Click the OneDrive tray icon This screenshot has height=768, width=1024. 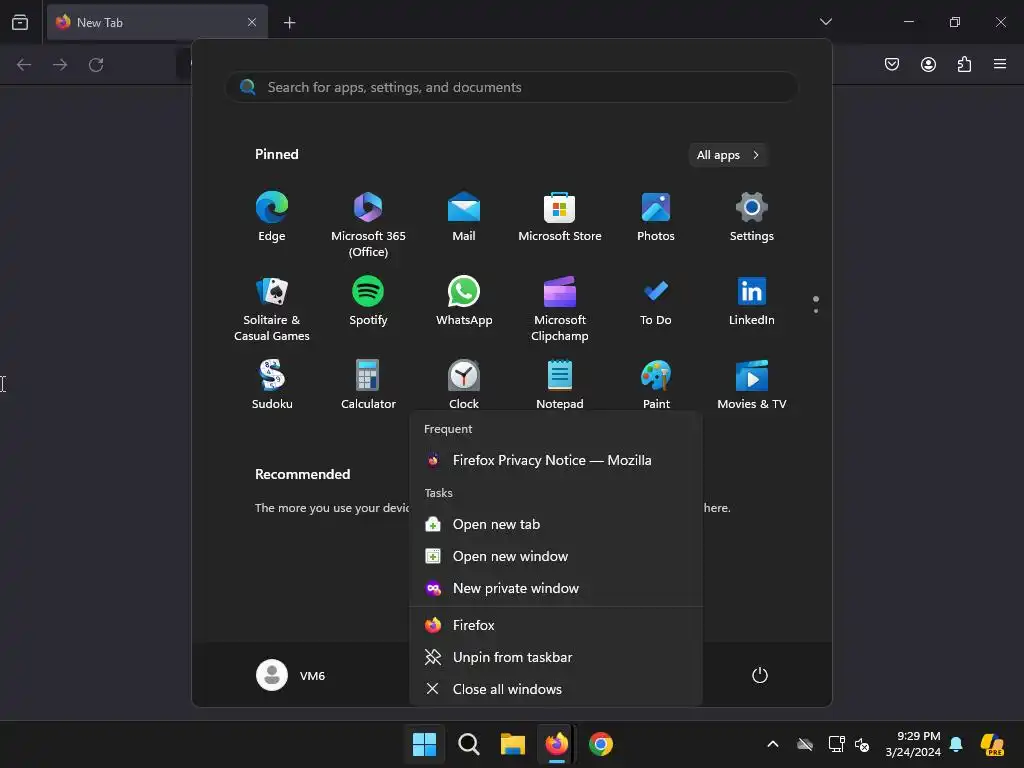point(805,744)
